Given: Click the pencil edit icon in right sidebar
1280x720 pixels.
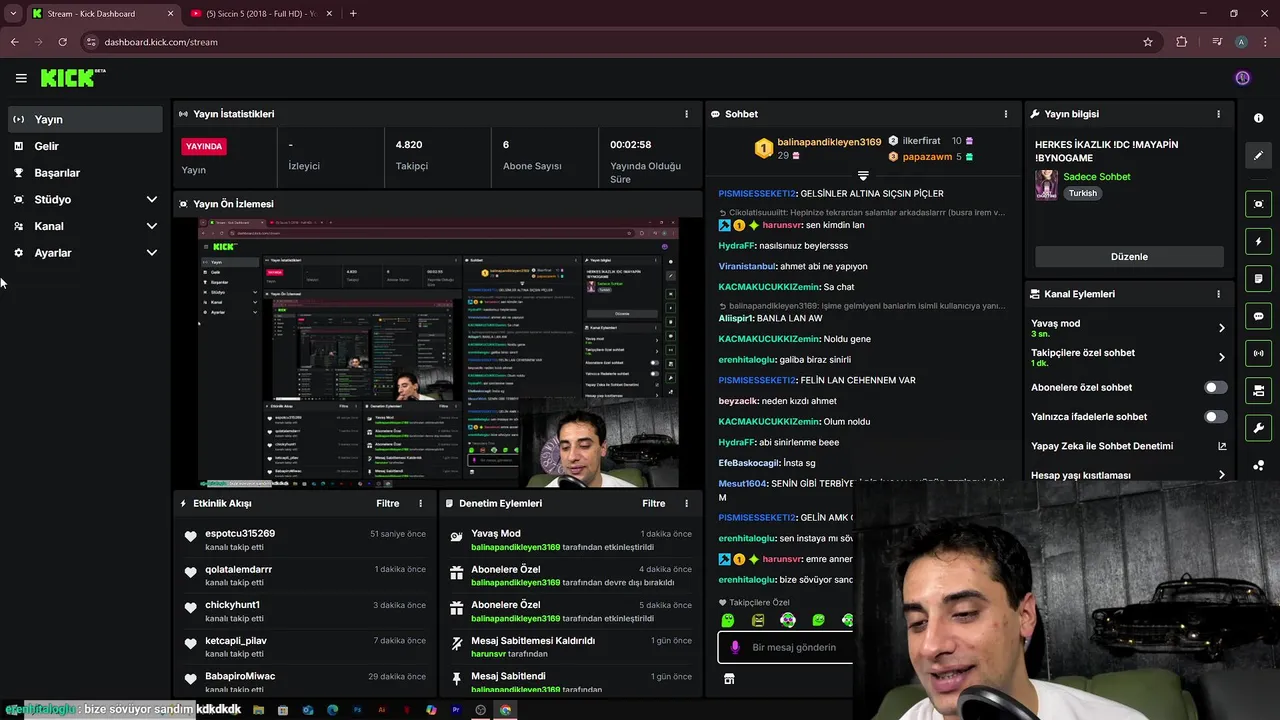Looking at the screenshot, I should tap(1258, 156).
